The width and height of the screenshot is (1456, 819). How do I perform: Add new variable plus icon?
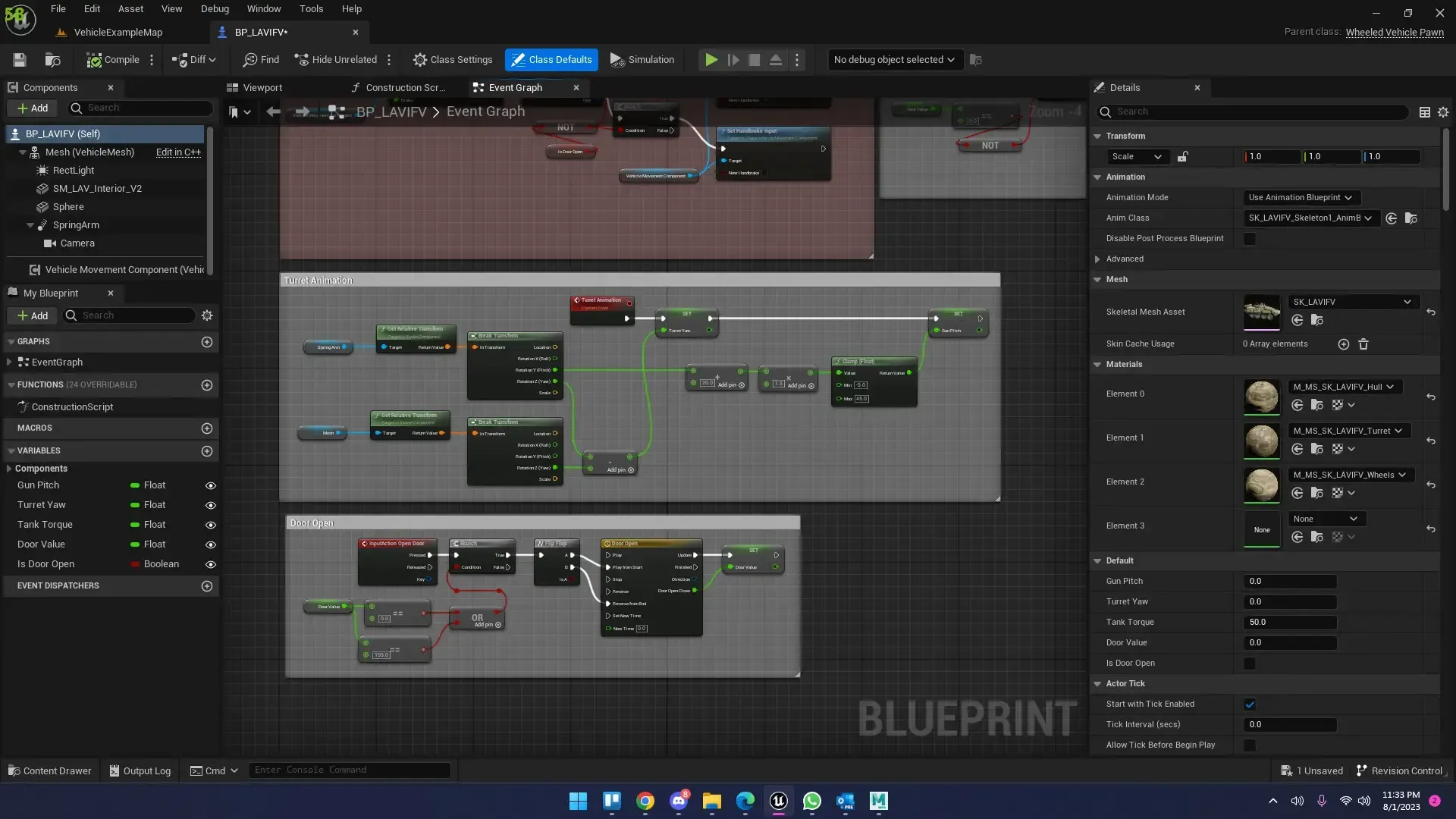(x=206, y=451)
